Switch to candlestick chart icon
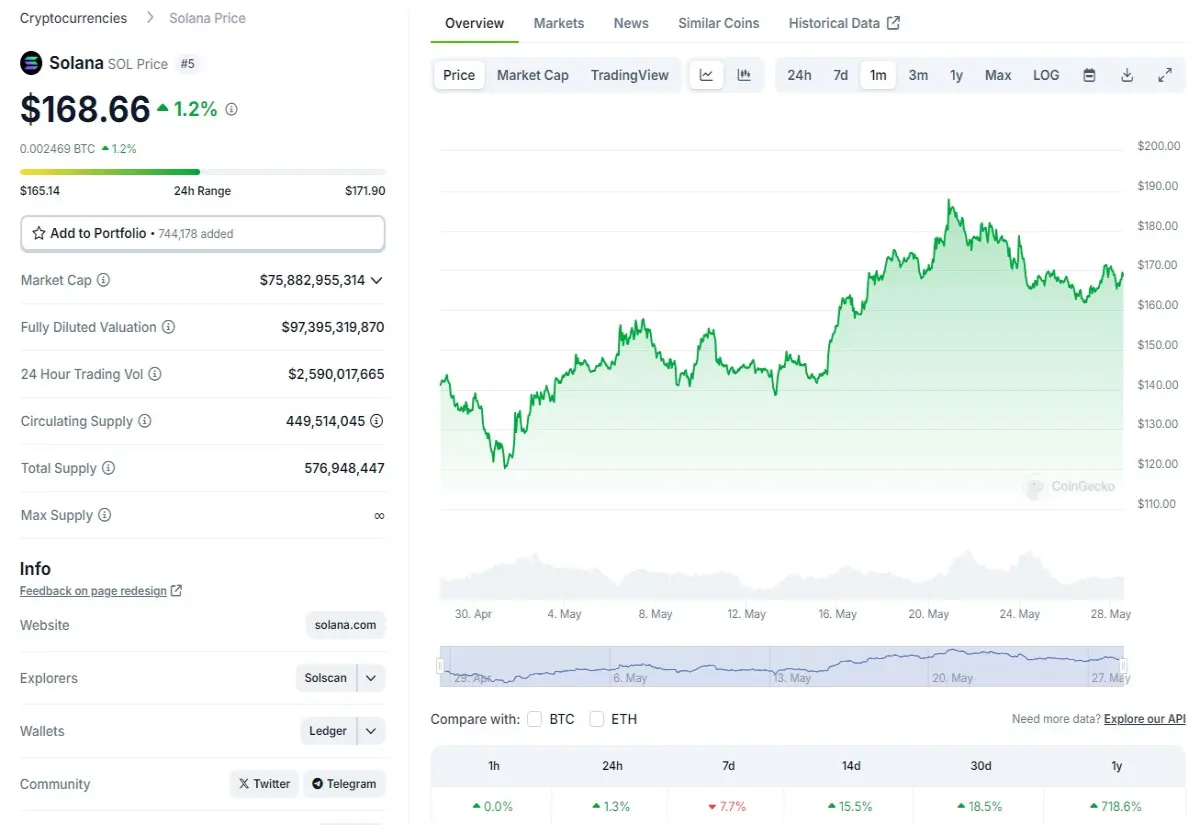 point(744,75)
